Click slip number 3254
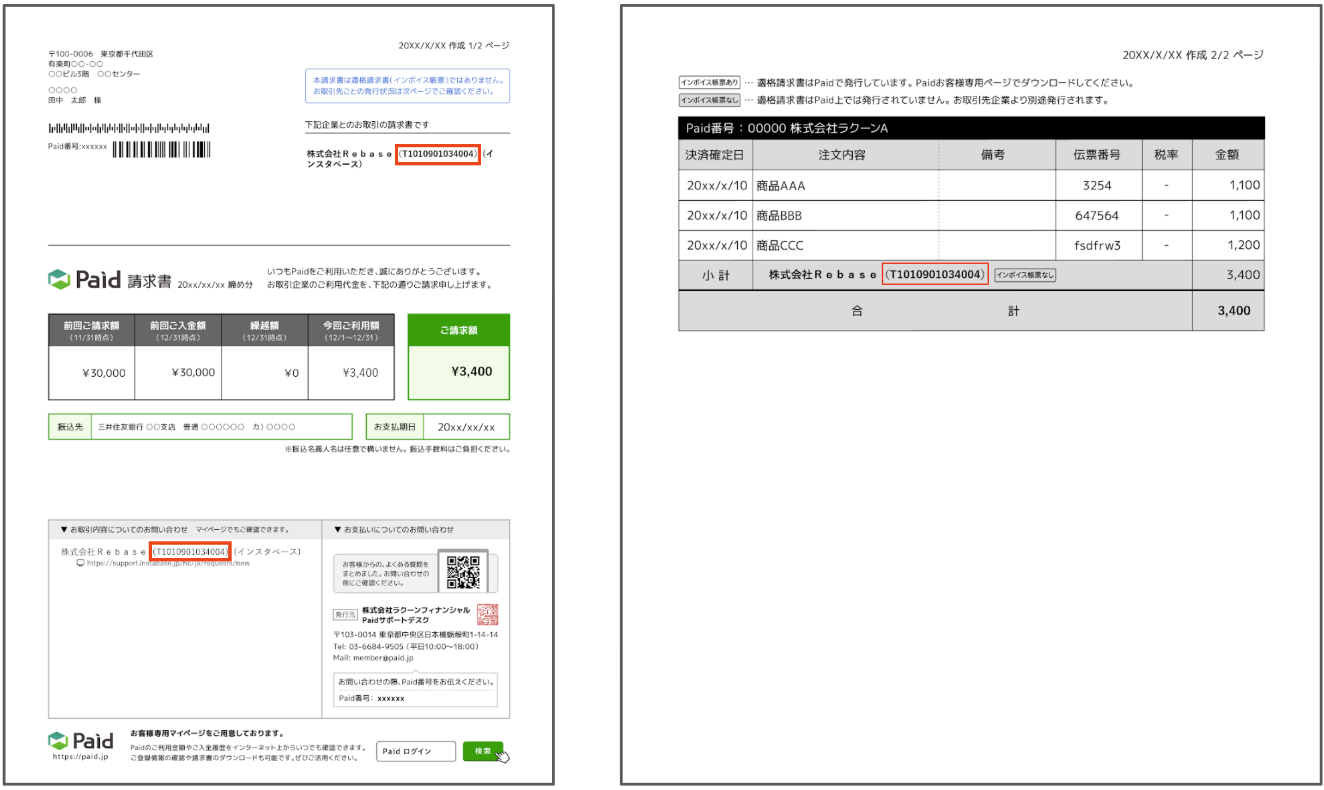1324x790 pixels. 1098,185
